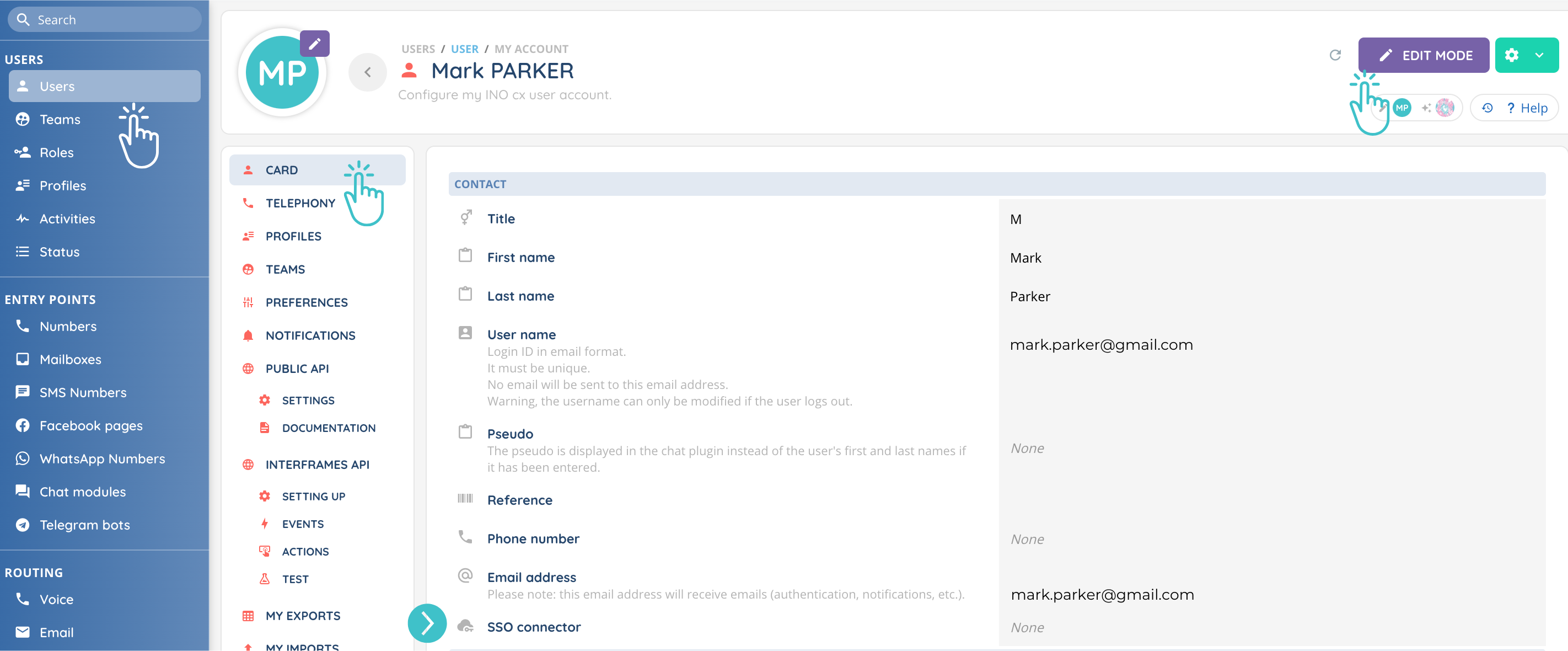Screen dimensions: 1568x651
Task: Switch to the TELEPHONY tab
Action: pos(300,203)
